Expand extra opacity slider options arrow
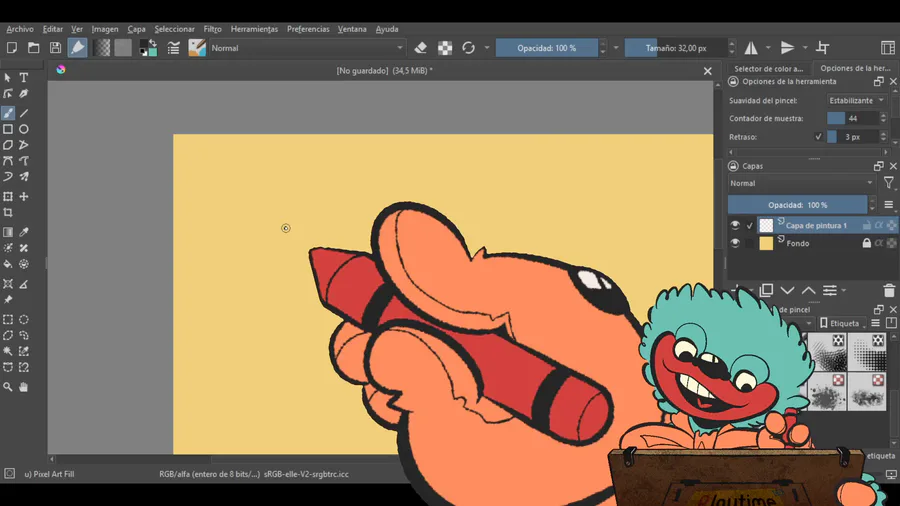Image resolution: width=900 pixels, height=506 pixels. click(616, 48)
